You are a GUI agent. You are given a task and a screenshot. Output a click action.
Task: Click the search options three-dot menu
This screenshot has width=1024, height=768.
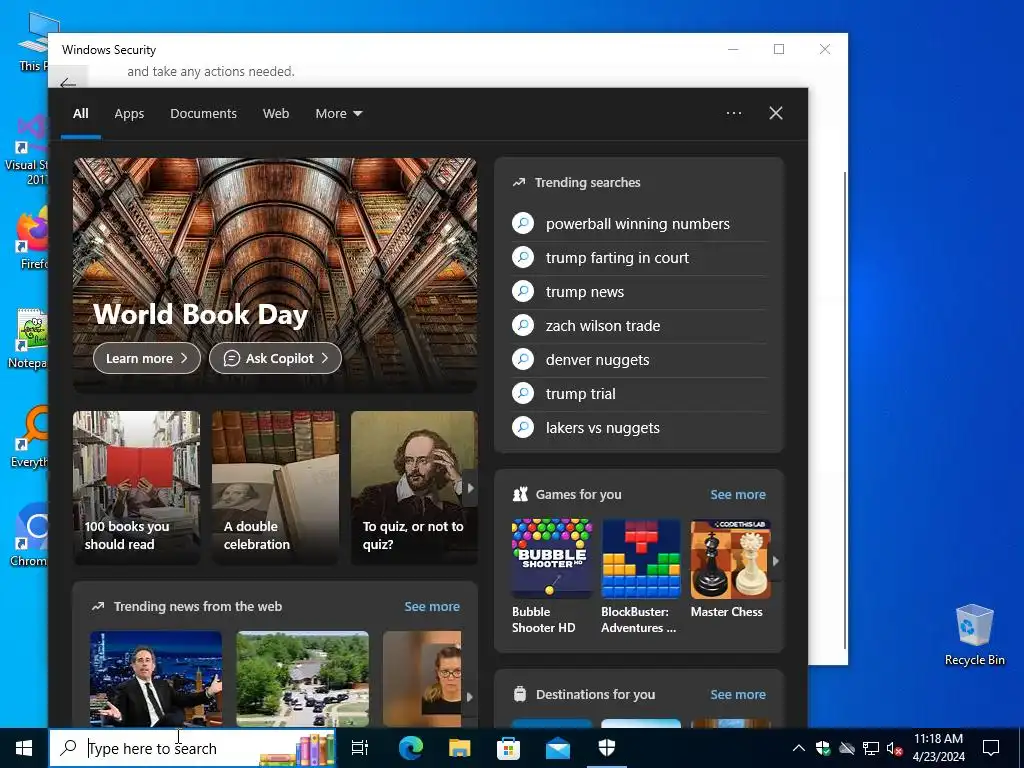point(734,113)
